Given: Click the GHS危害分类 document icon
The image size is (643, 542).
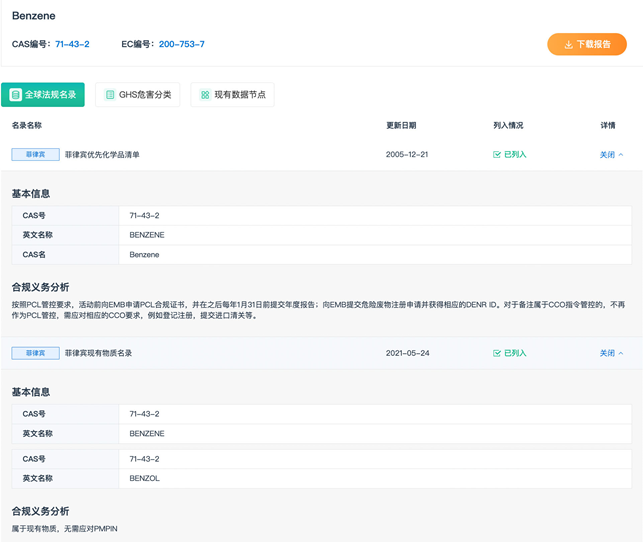Looking at the screenshot, I should pos(110,95).
